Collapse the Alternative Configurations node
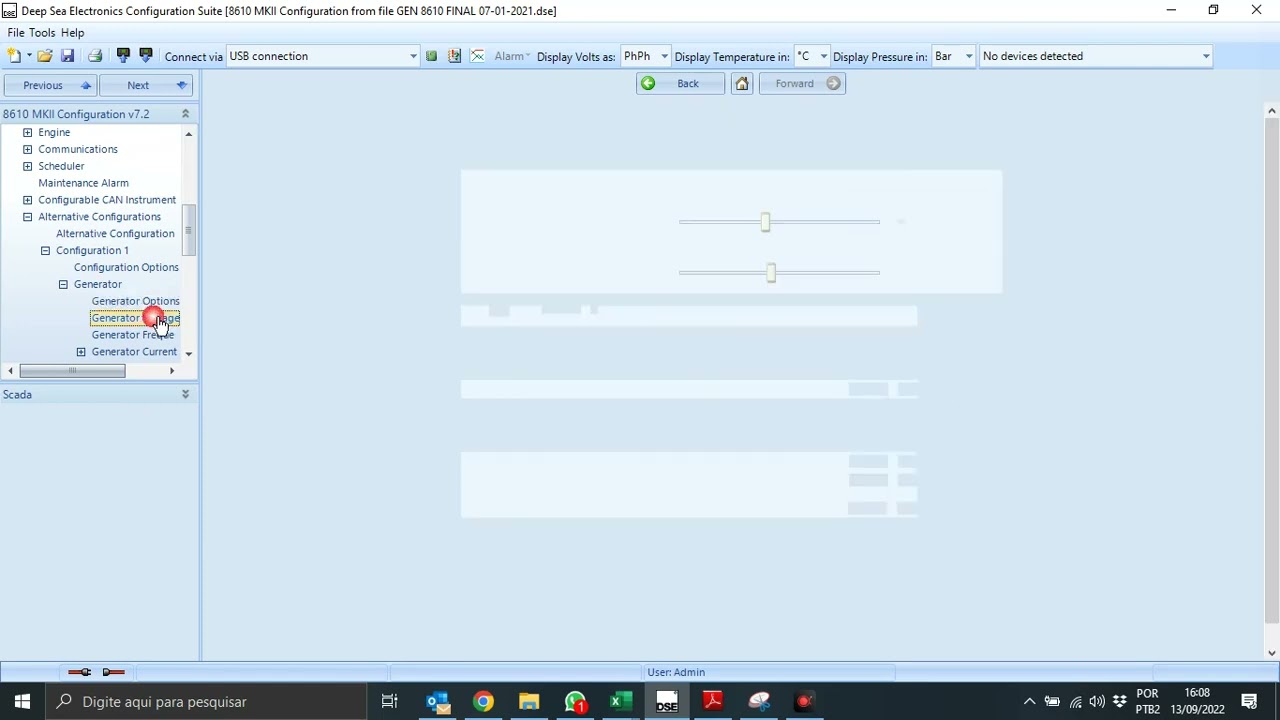Image resolution: width=1280 pixels, height=720 pixels. click(28, 217)
